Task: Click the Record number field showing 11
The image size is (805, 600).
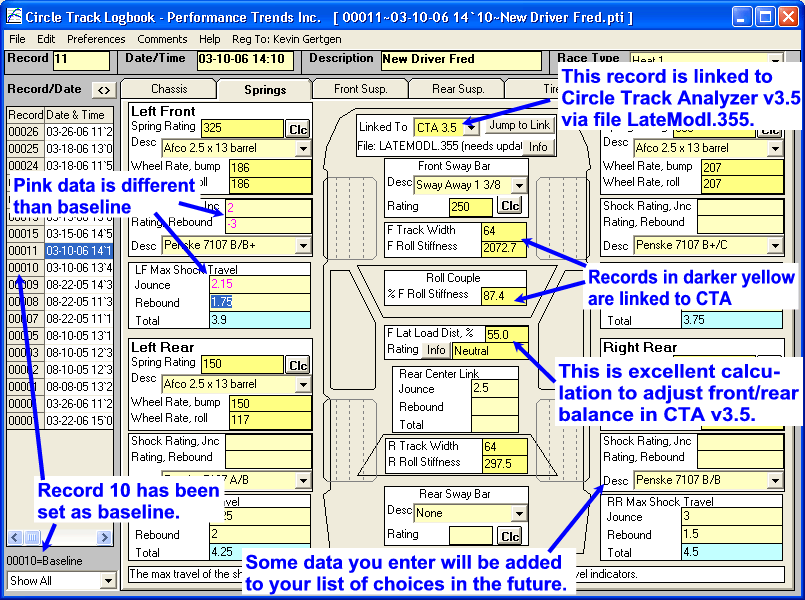Action: click(81, 60)
